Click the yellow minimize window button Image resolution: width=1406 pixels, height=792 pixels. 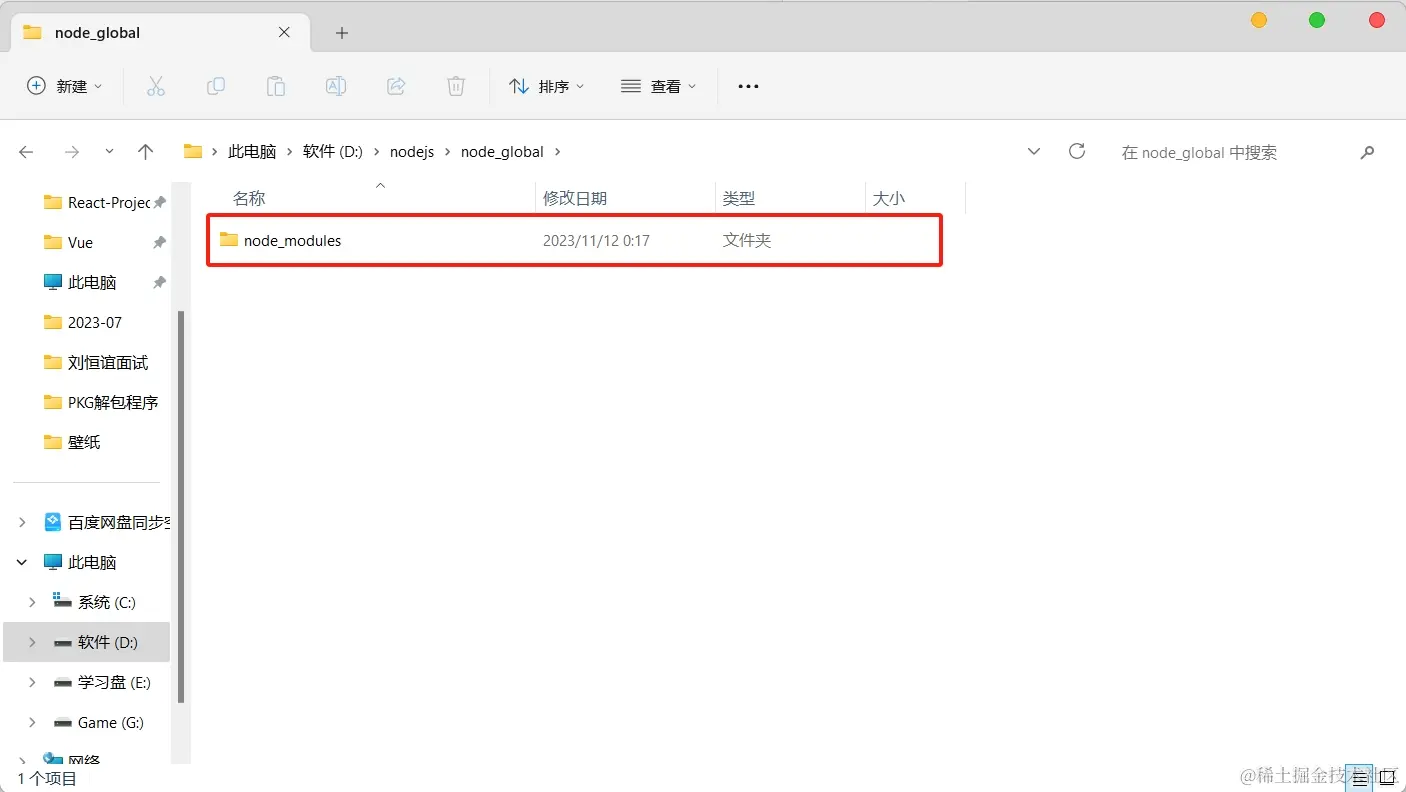pos(1259,20)
